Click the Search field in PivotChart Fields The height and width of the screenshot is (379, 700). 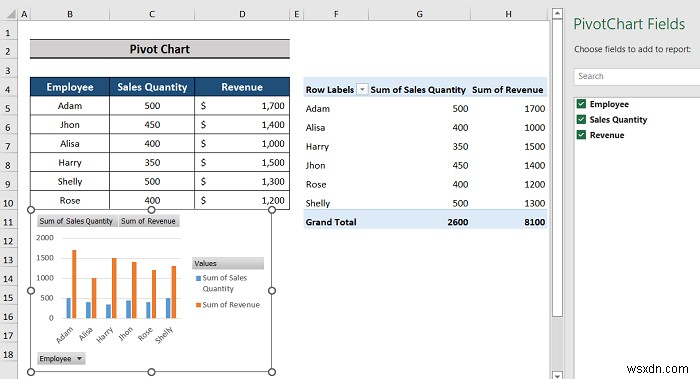pyautogui.click(x=637, y=76)
